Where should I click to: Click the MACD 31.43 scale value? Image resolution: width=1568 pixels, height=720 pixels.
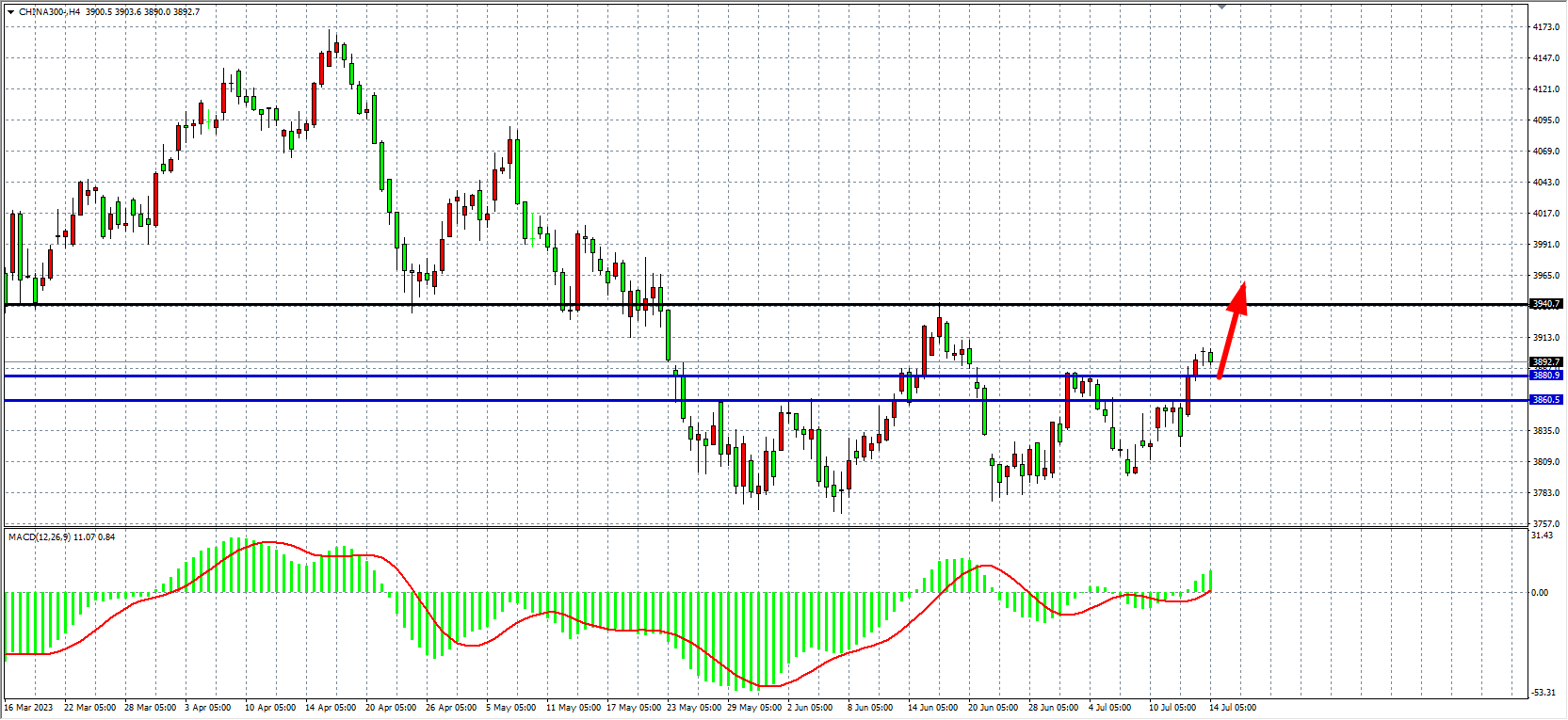click(x=1543, y=536)
